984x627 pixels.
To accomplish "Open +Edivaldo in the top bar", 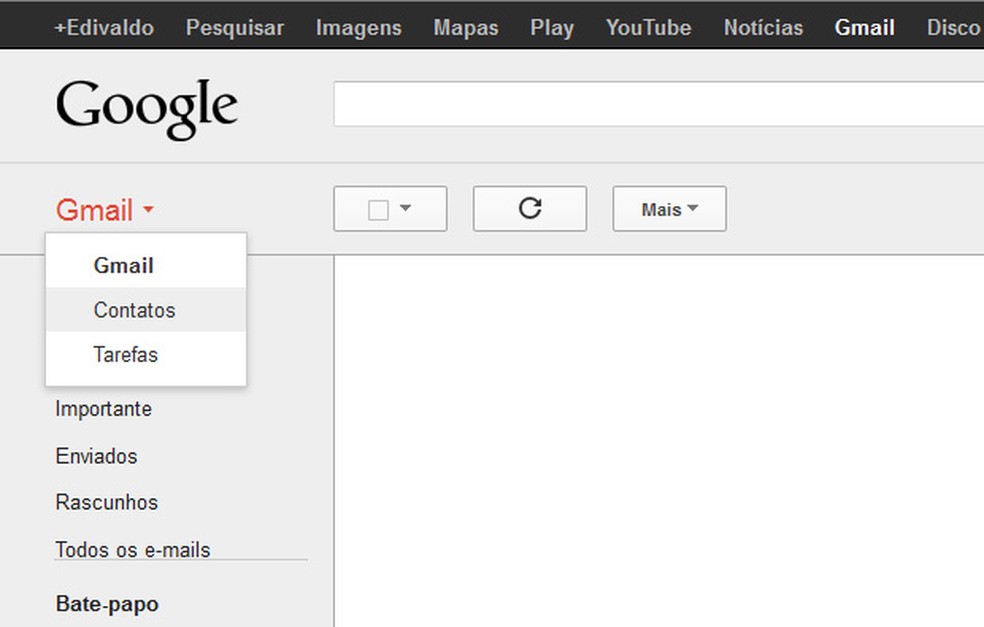I will tap(104, 28).
